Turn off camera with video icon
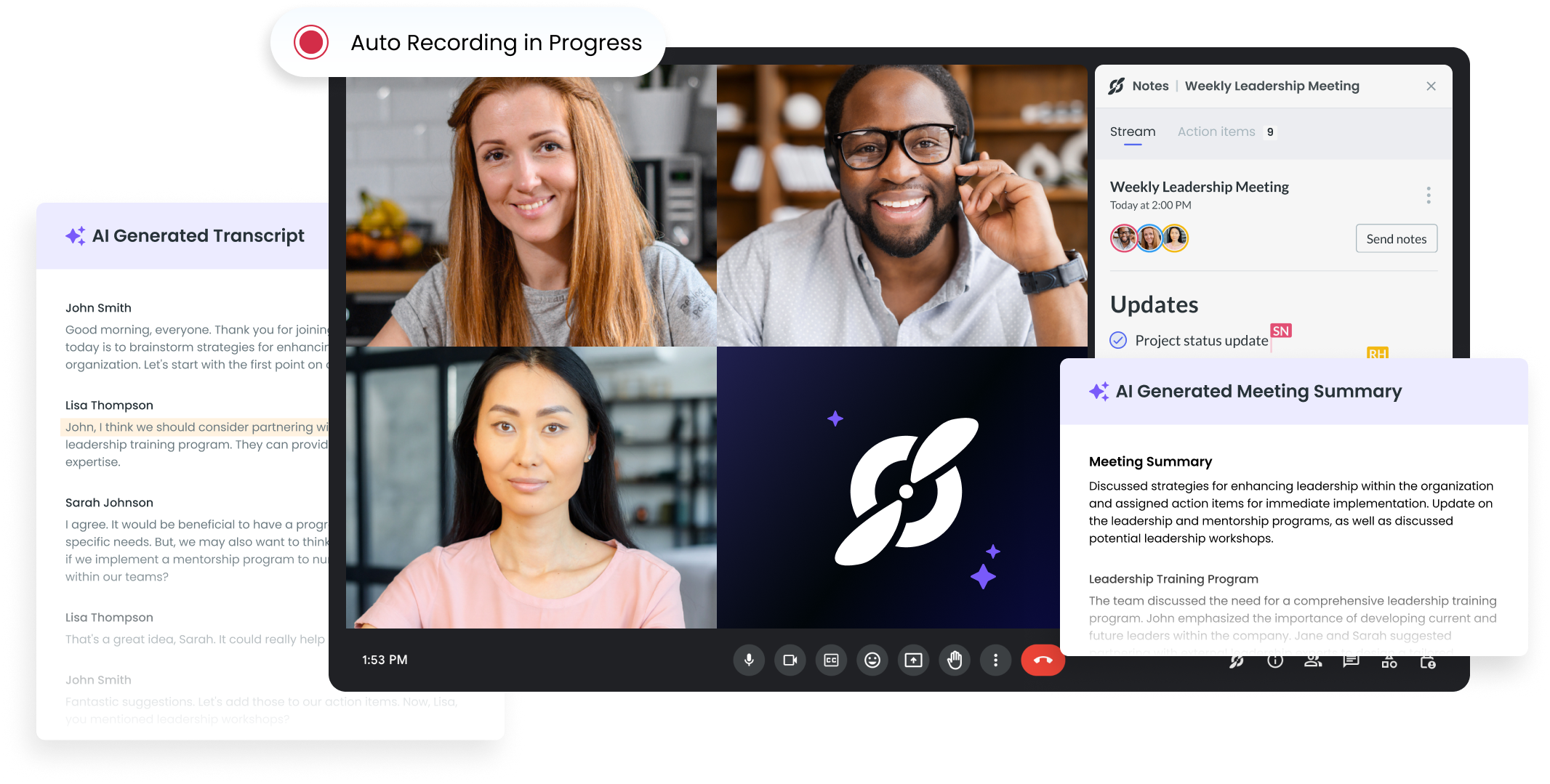 click(790, 660)
